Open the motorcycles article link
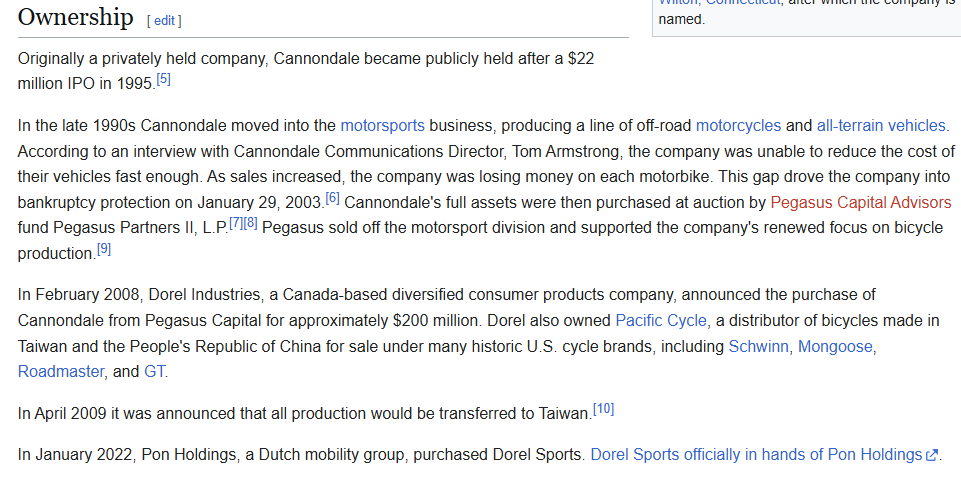The image size is (961, 479). (738, 125)
